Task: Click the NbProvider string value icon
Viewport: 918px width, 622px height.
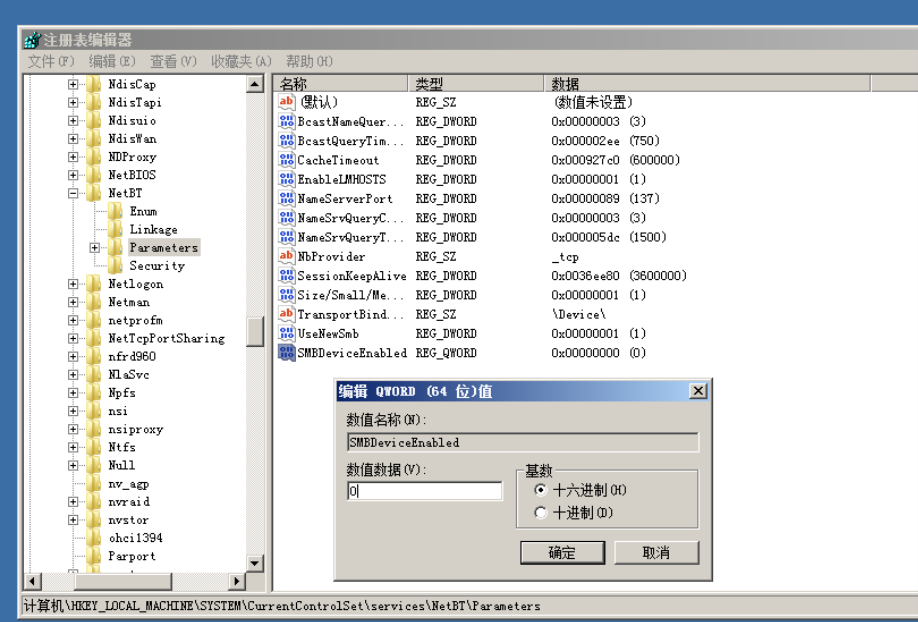Action: click(x=286, y=256)
